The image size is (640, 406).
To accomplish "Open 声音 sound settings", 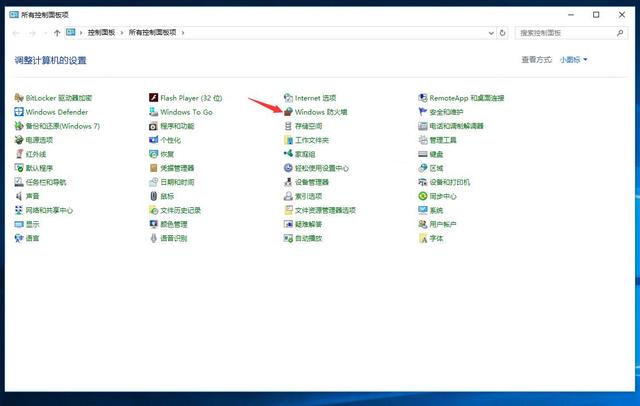I will pos(27,196).
